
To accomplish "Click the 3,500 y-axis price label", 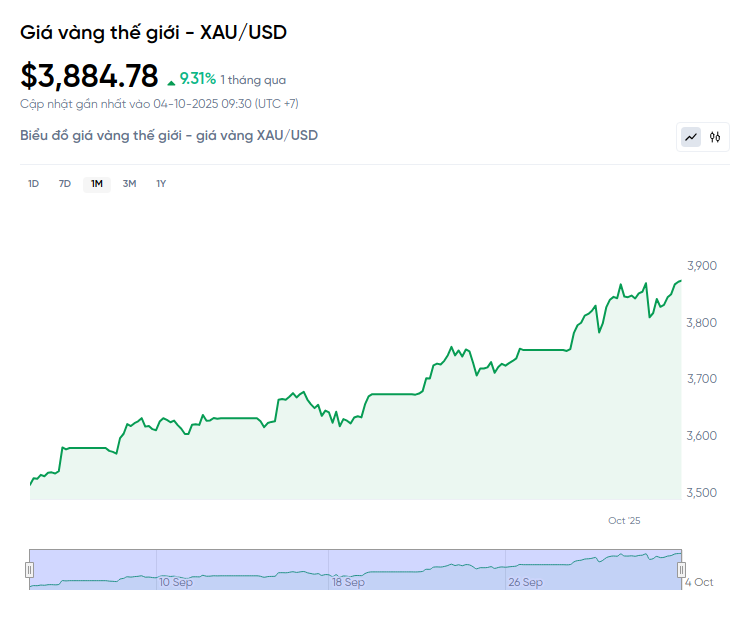I will pos(703,493).
